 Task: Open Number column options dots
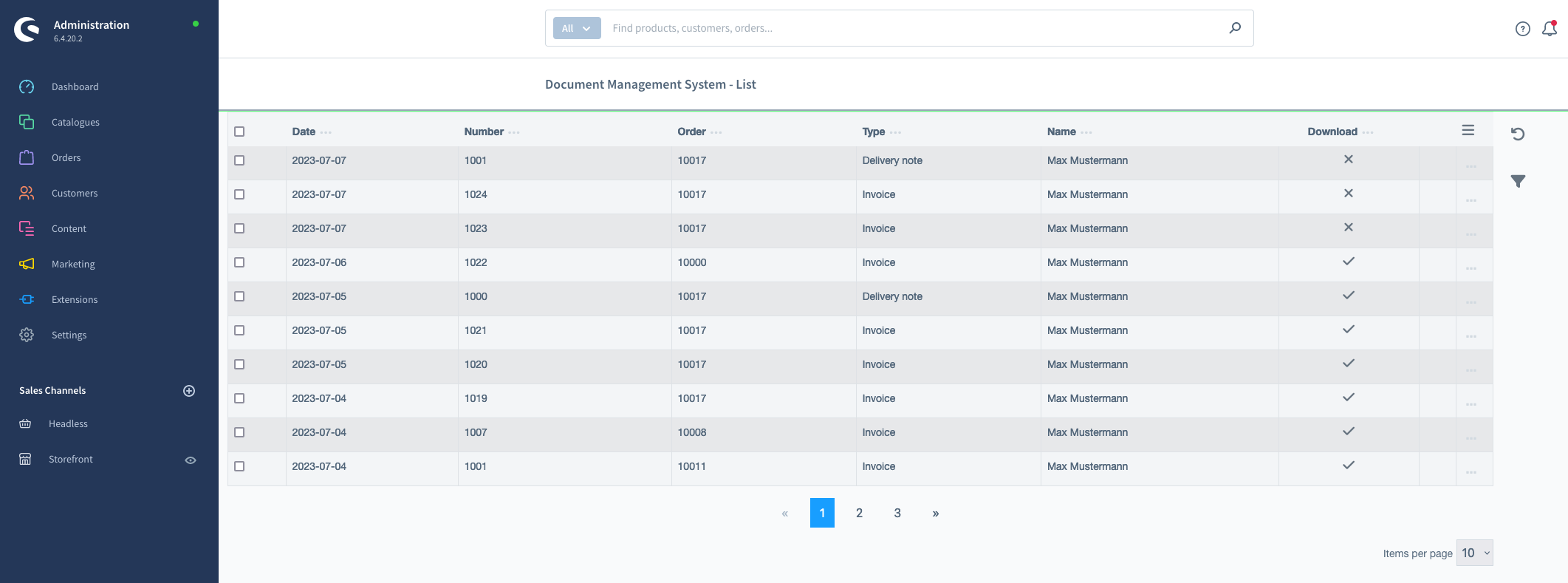[x=514, y=133]
